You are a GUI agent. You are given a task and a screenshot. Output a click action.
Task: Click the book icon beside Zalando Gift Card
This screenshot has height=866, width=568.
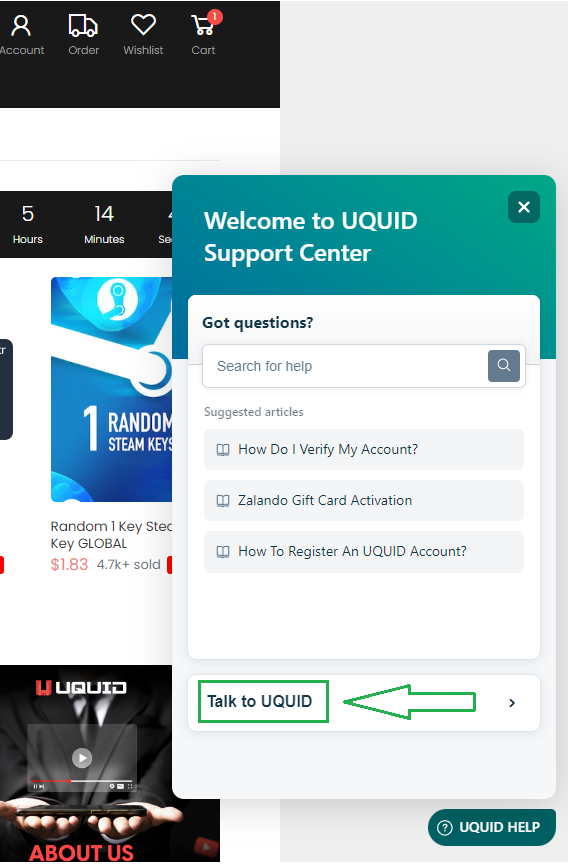(x=223, y=501)
